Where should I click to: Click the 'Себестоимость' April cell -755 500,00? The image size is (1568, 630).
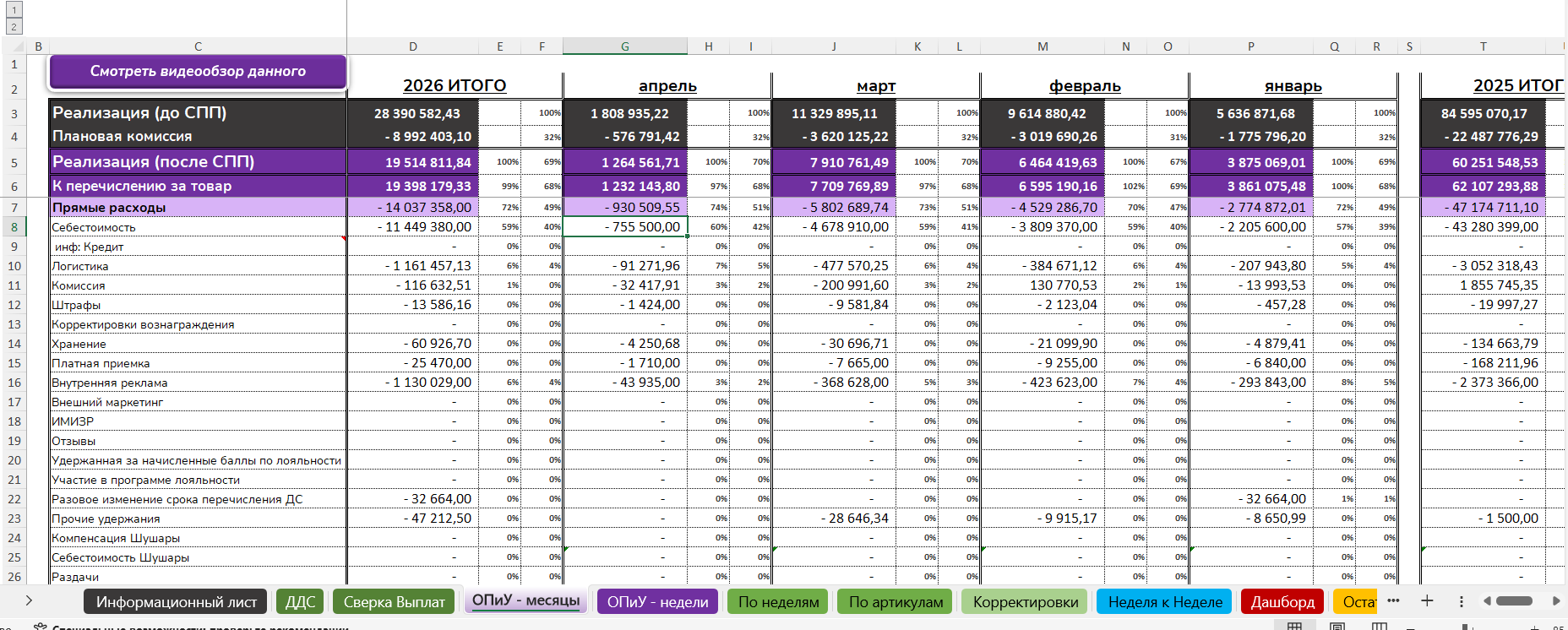tap(625, 227)
